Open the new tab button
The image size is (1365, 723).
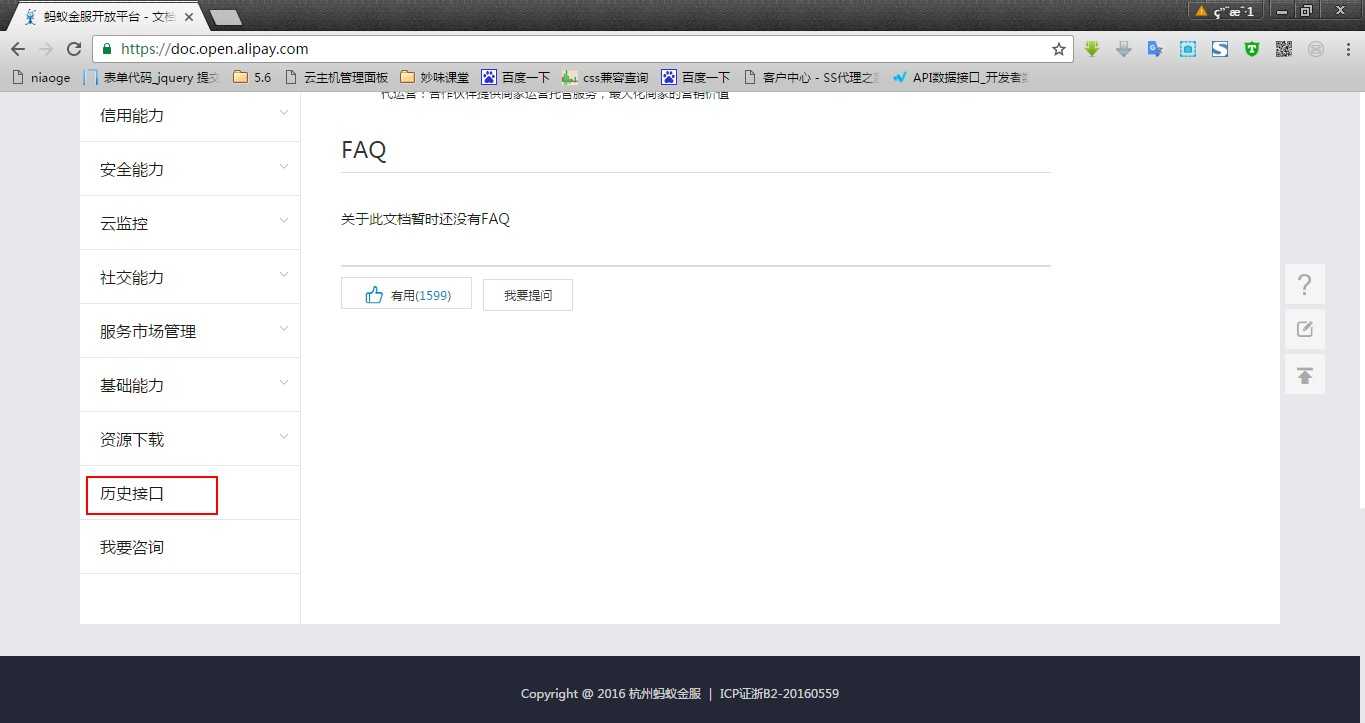(227, 17)
